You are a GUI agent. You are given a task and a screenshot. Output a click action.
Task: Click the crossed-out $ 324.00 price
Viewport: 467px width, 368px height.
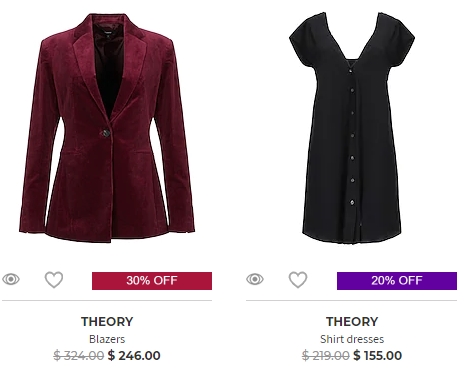(79, 356)
